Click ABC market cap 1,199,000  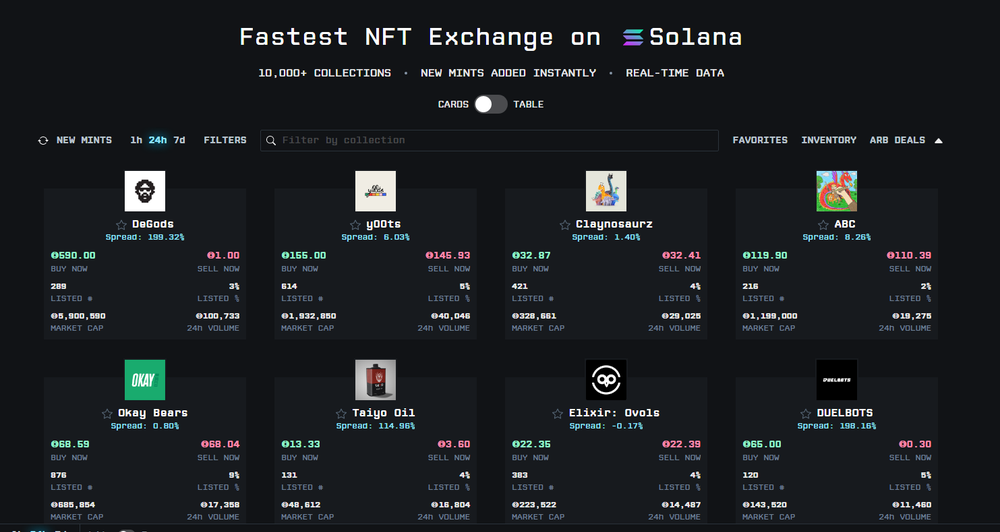pyautogui.click(x=770, y=316)
